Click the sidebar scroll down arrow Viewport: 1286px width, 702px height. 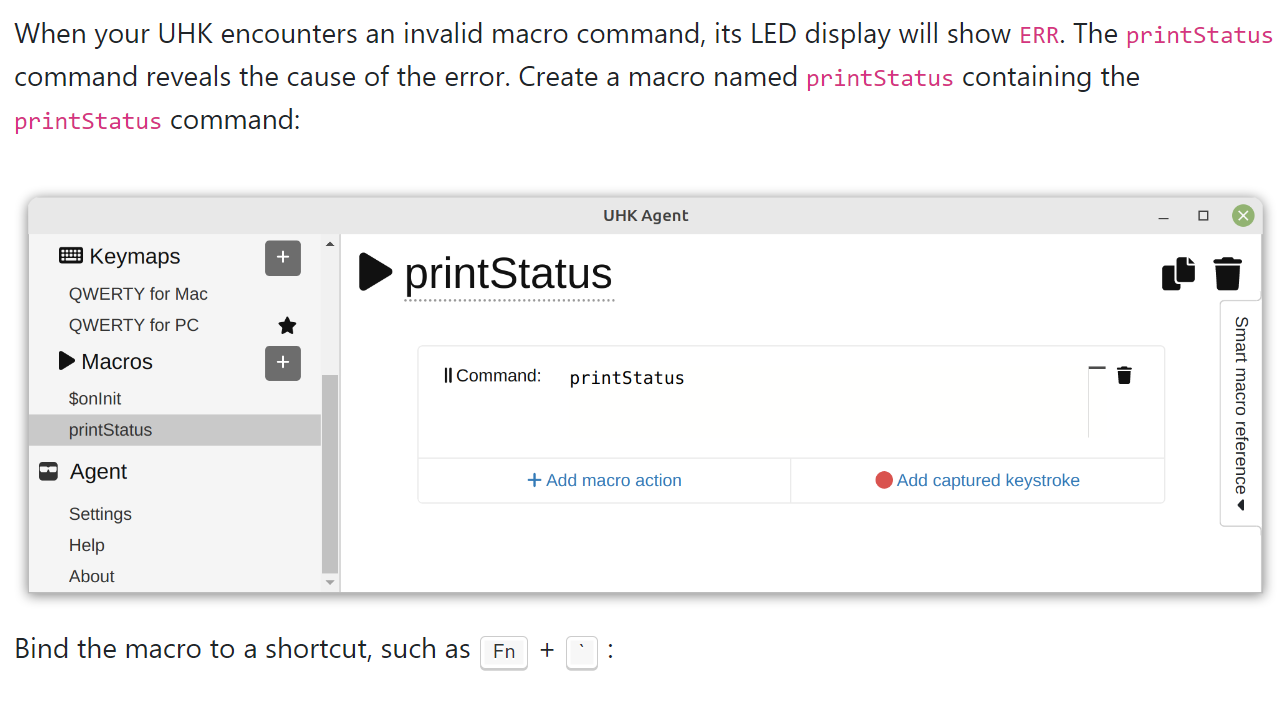[330, 582]
